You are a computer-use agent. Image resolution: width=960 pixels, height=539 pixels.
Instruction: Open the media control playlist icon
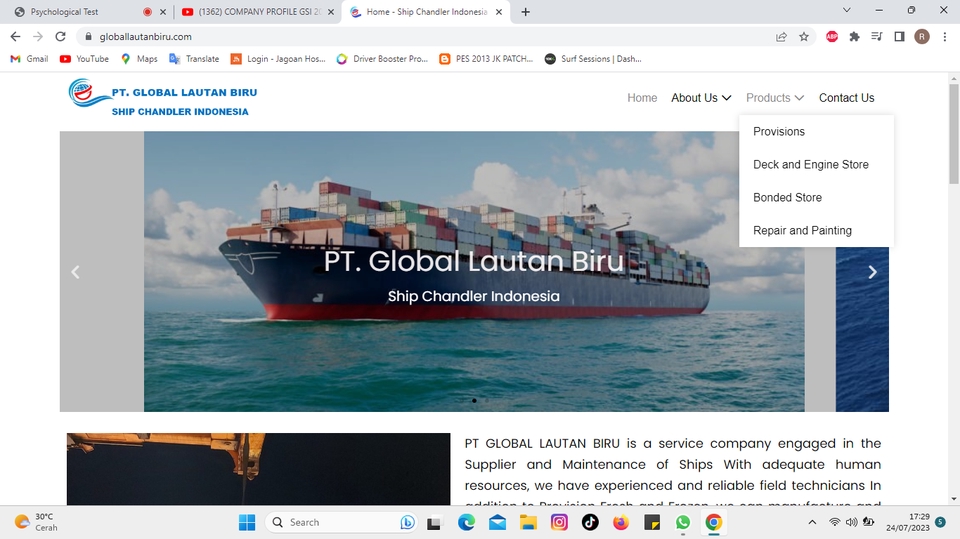pos(877,37)
